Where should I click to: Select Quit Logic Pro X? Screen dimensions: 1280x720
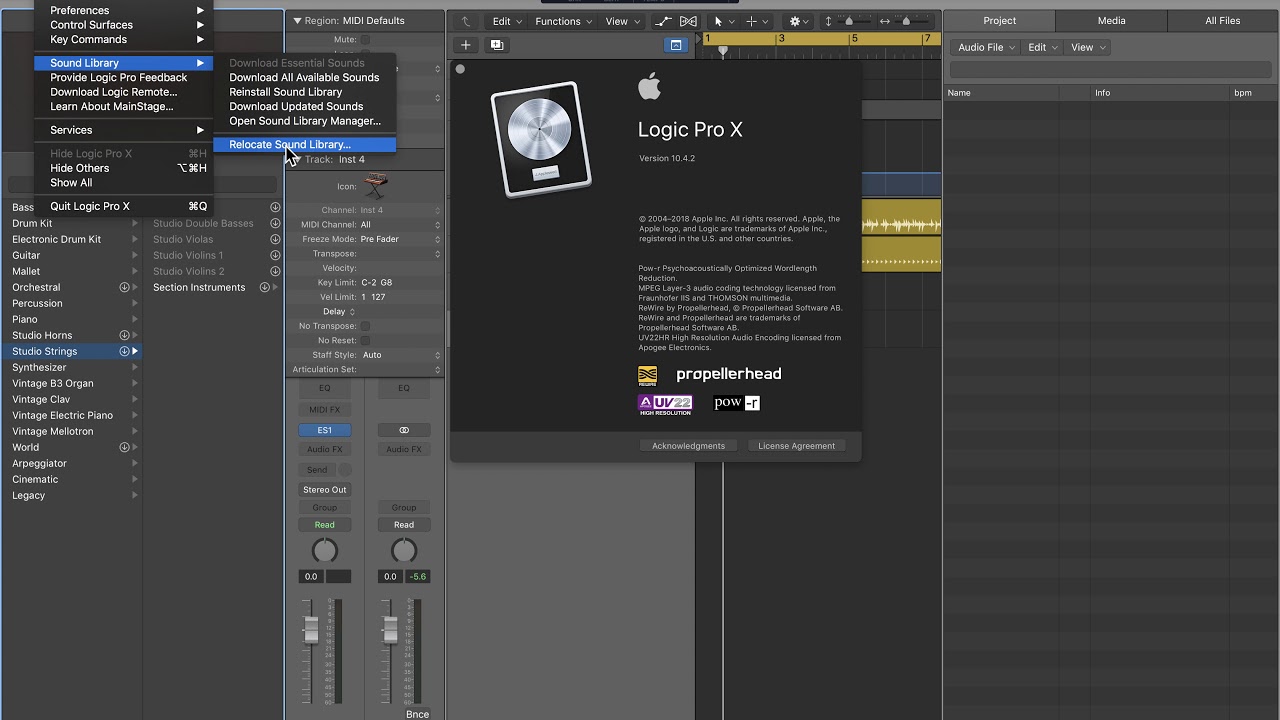pyautogui.click(x=123, y=206)
